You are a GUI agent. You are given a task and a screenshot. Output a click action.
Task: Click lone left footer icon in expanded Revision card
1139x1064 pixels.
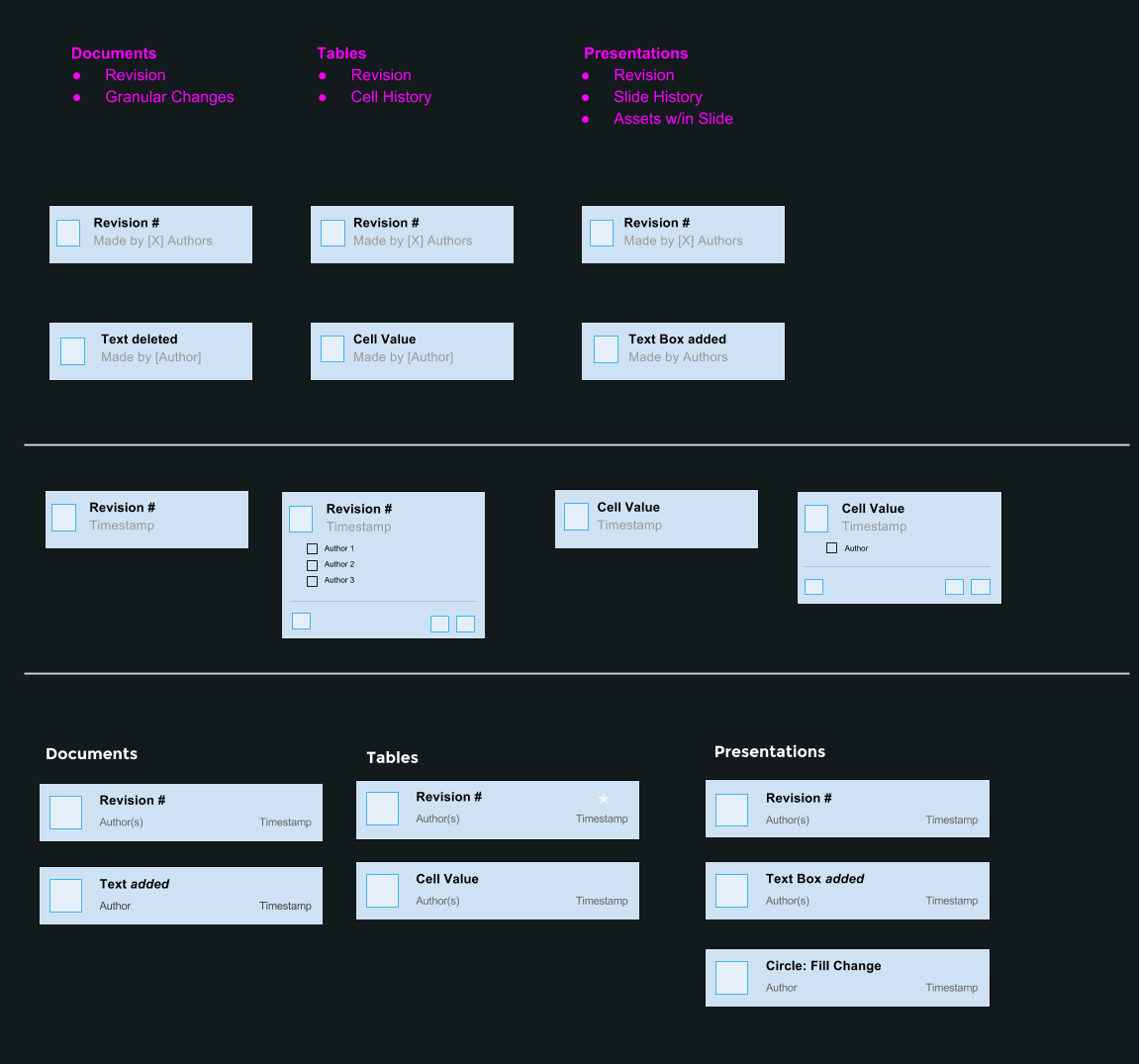(302, 621)
